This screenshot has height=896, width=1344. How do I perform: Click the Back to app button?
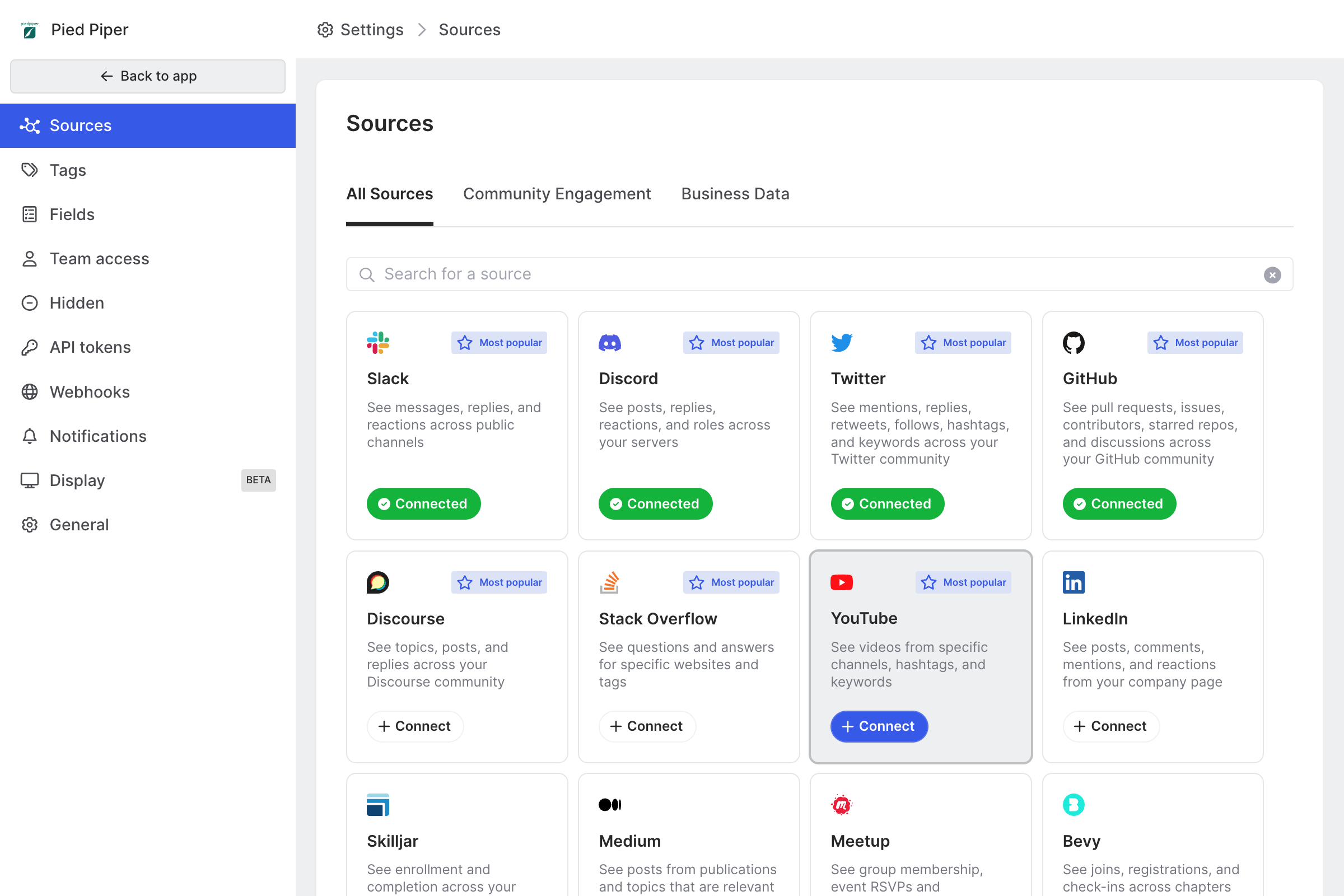coord(148,76)
